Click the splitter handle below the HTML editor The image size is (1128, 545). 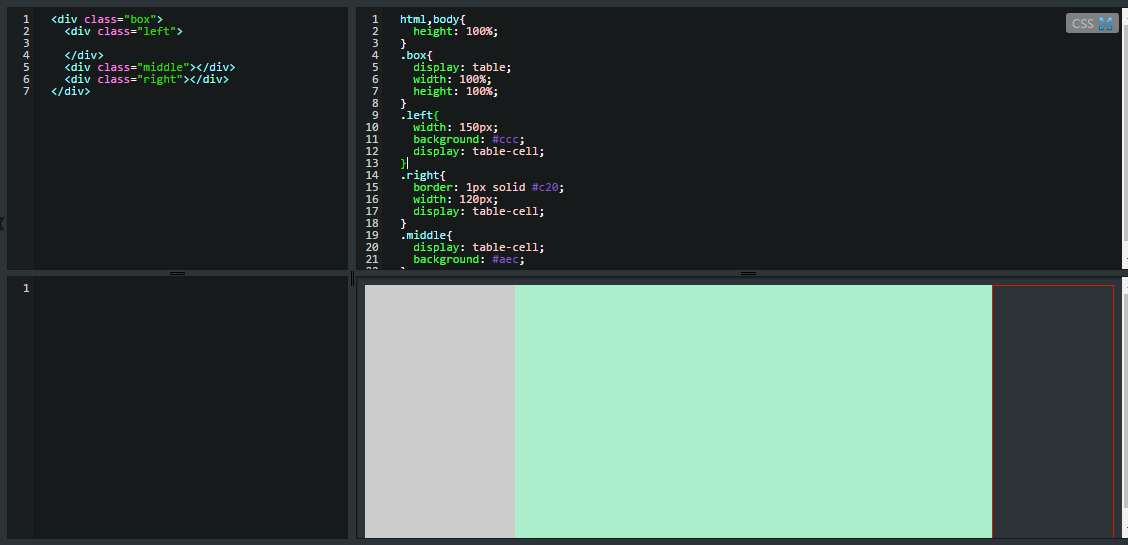tap(177, 273)
